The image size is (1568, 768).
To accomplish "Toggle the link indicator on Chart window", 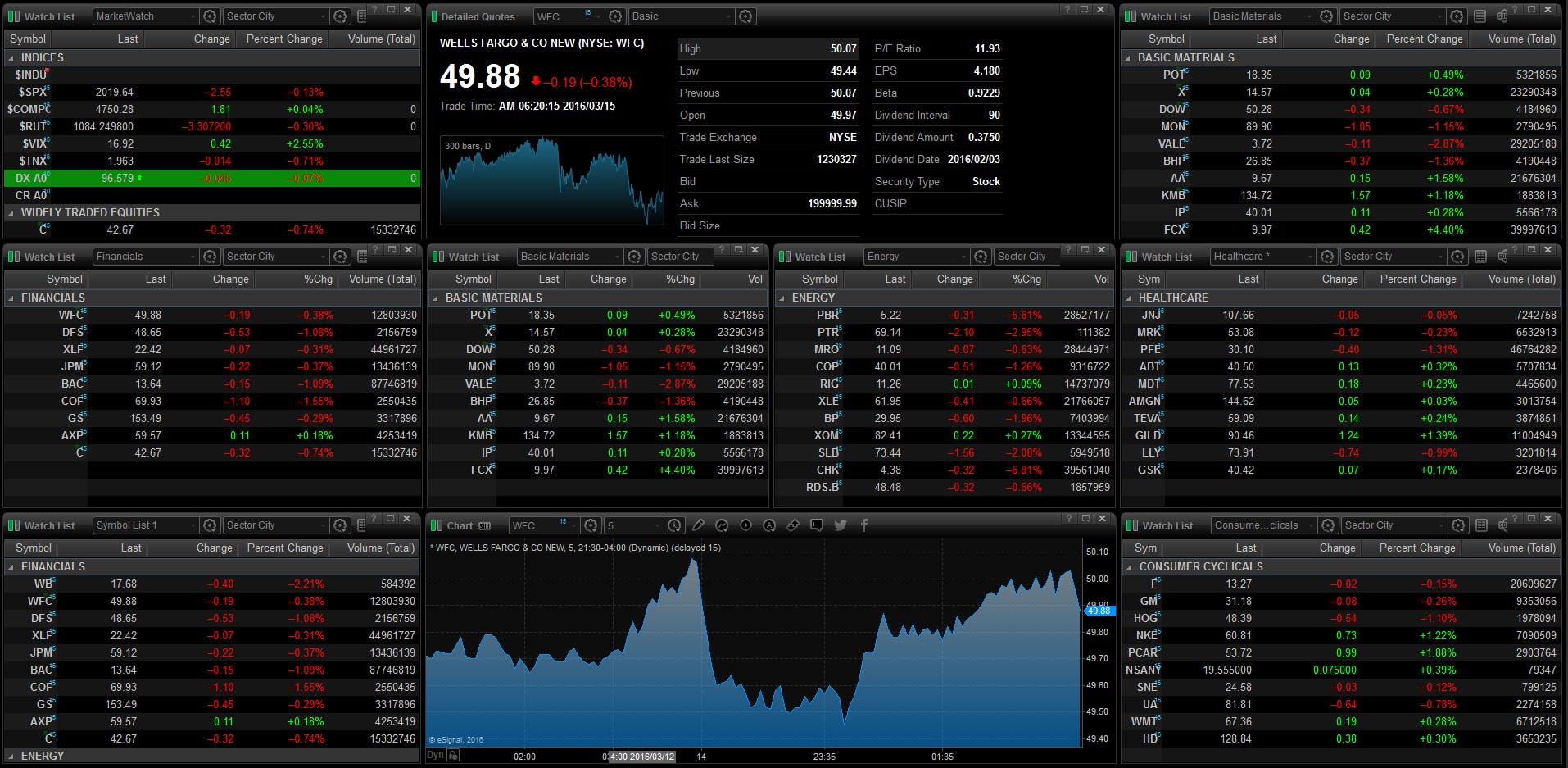I will coord(437,525).
